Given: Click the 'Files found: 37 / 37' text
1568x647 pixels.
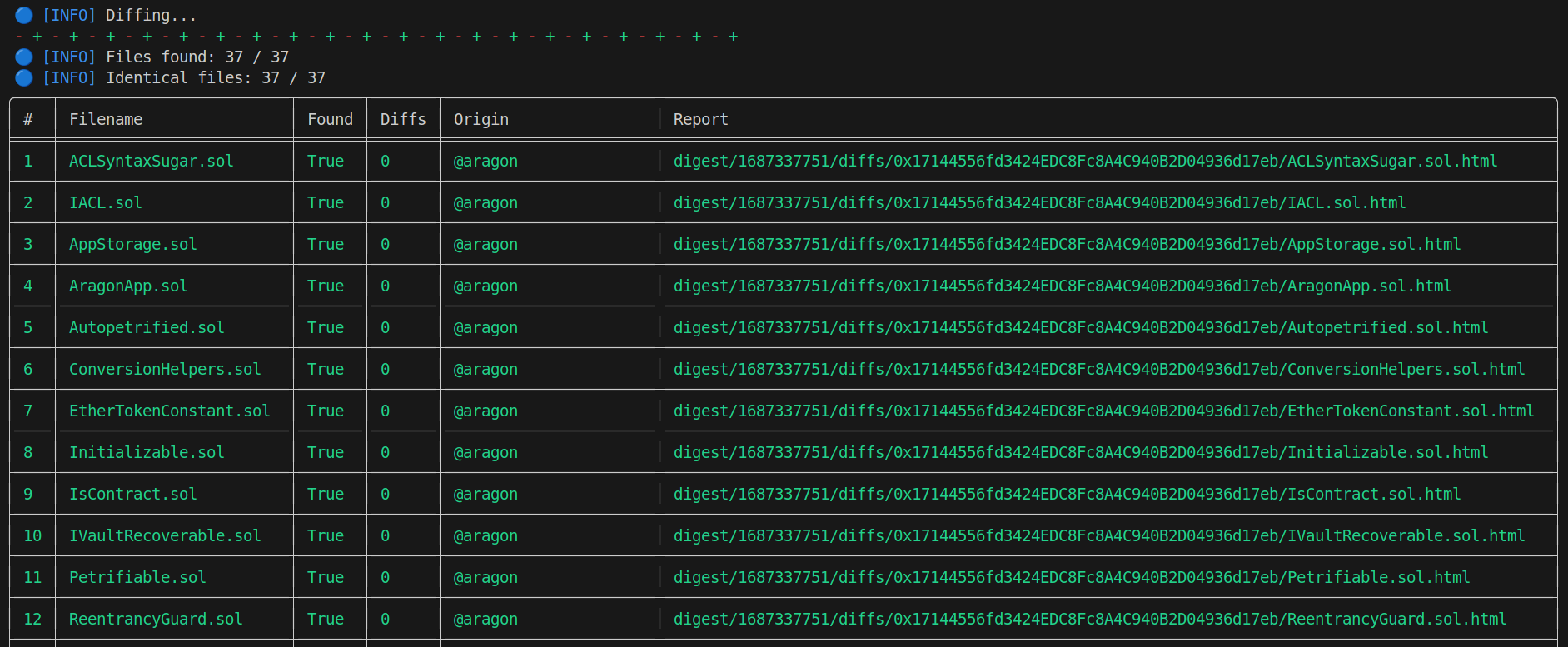Looking at the screenshot, I should (x=197, y=57).
